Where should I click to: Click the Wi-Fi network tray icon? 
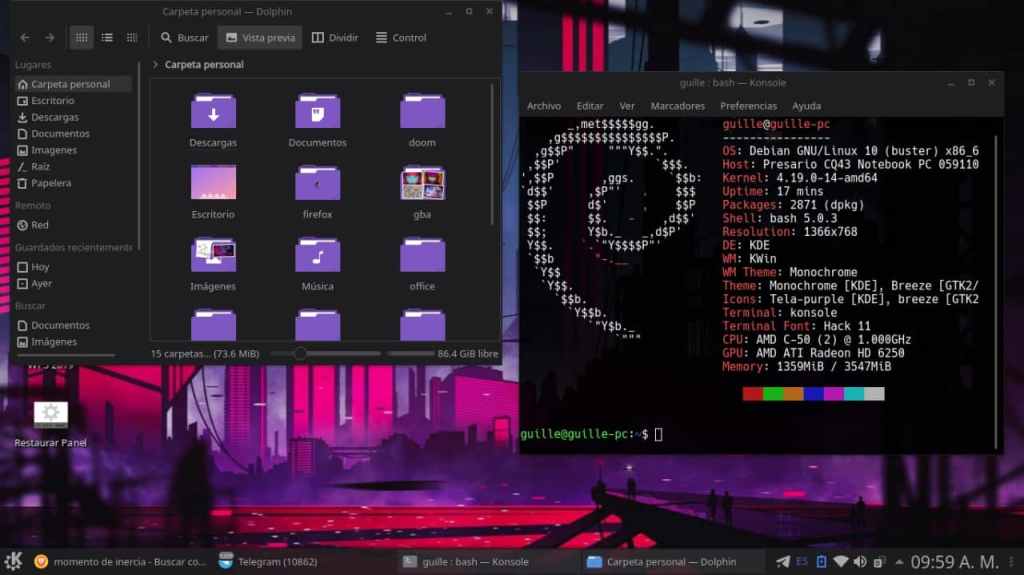coord(841,562)
